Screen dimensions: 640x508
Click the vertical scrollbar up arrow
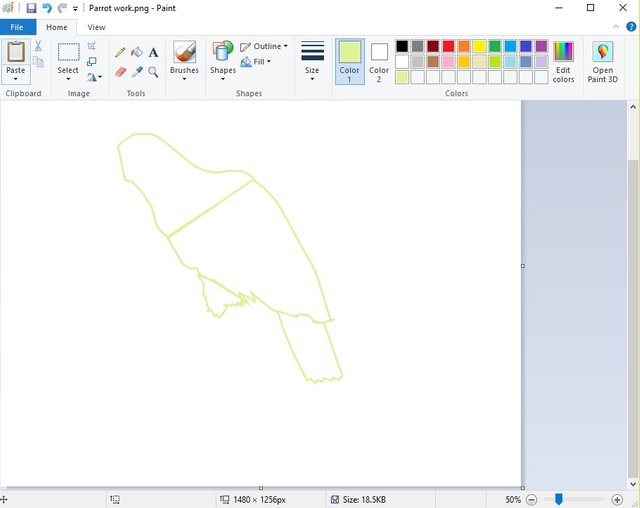coord(633,107)
